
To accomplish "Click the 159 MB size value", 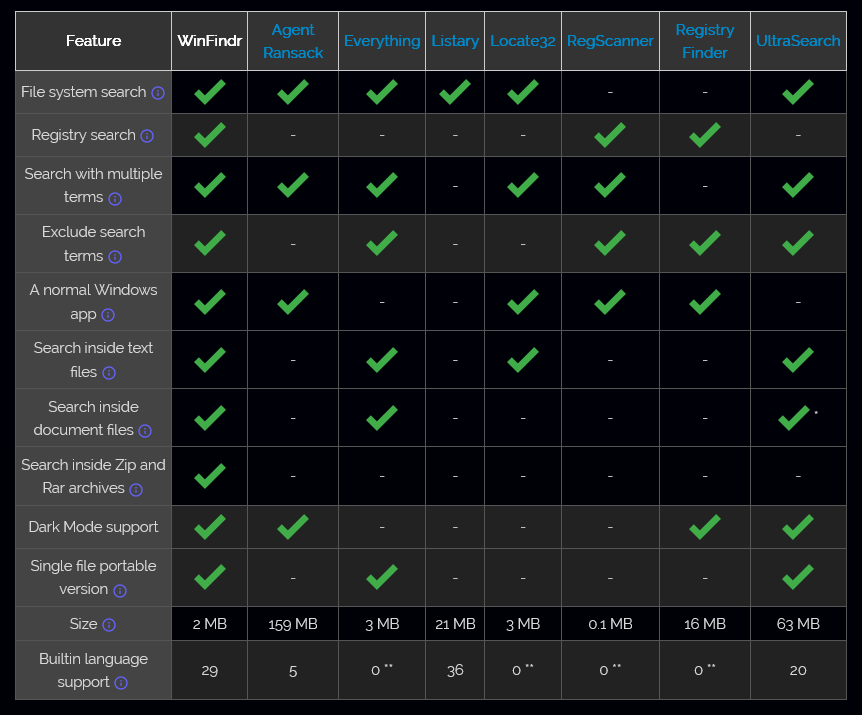I will pyautogui.click(x=293, y=624).
